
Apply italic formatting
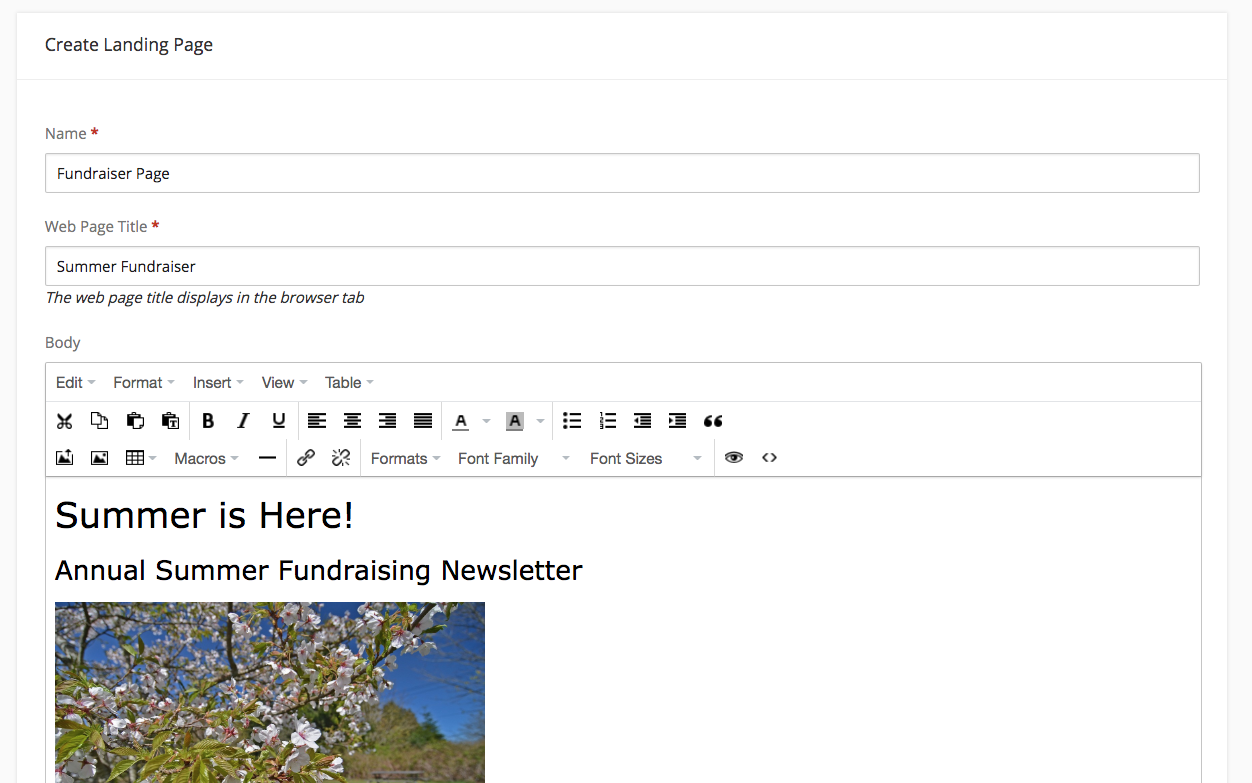(x=243, y=421)
